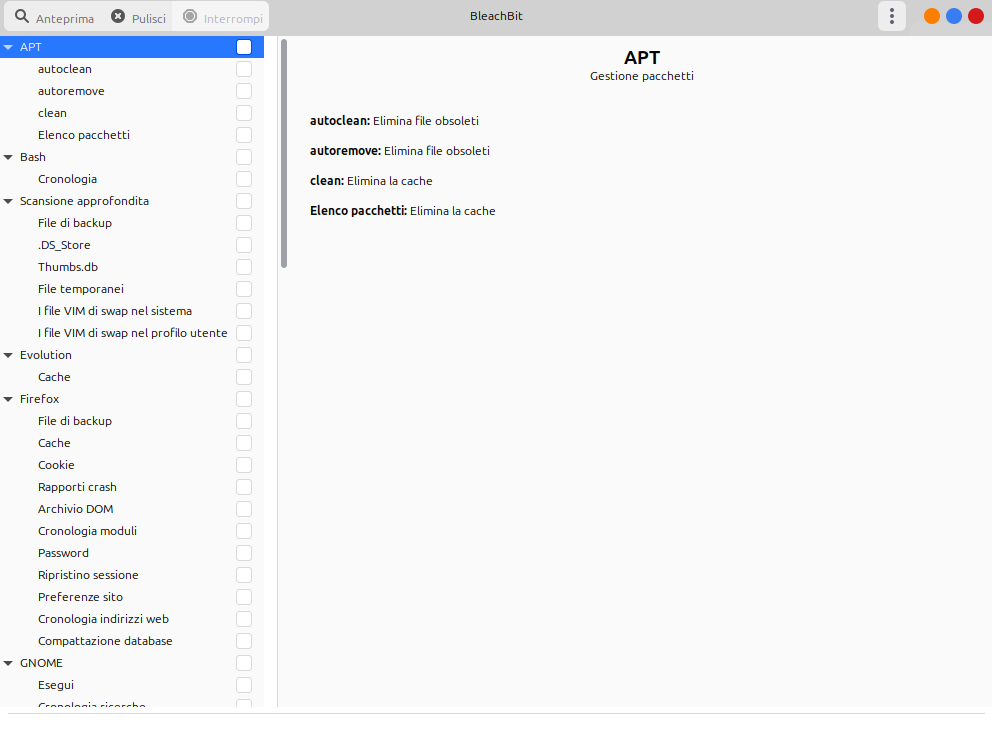Image resolution: width=992 pixels, height=743 pixels.
Task: Tick the Archivio DOM checkbox
Action: pyautogui.click(x=244, y=509)
